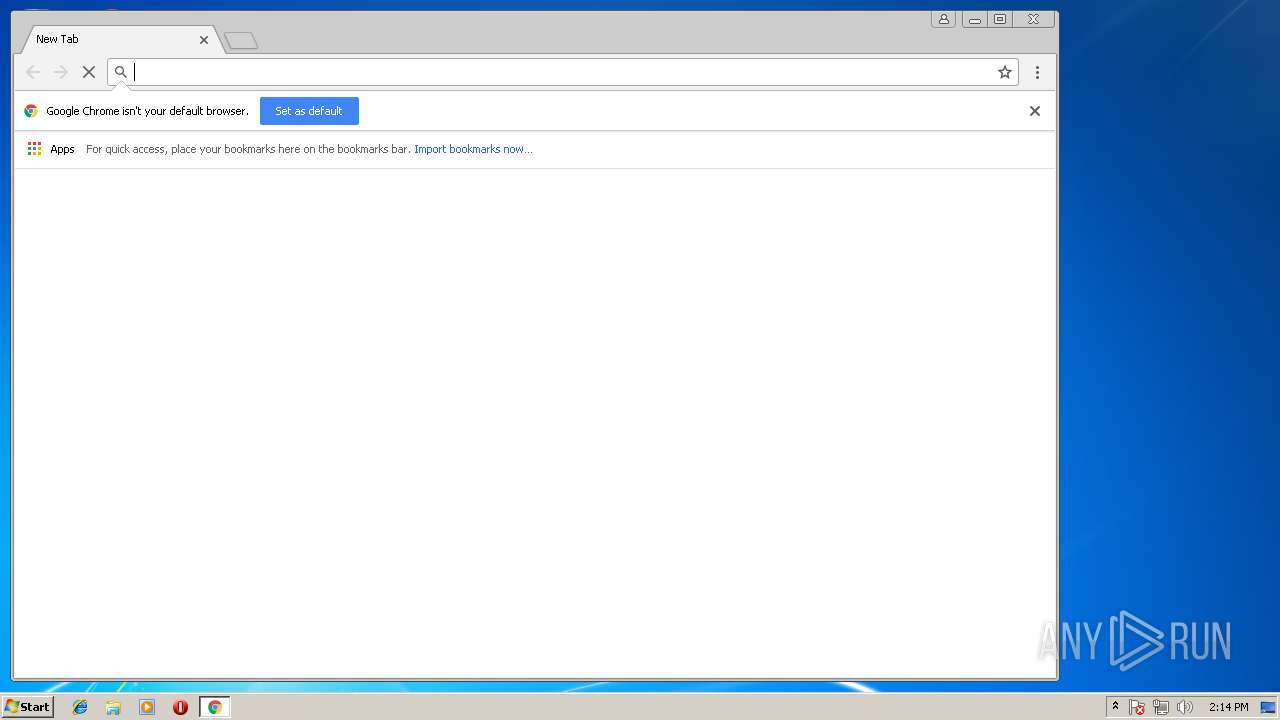Close the New Tab tab

pos(204,40)
